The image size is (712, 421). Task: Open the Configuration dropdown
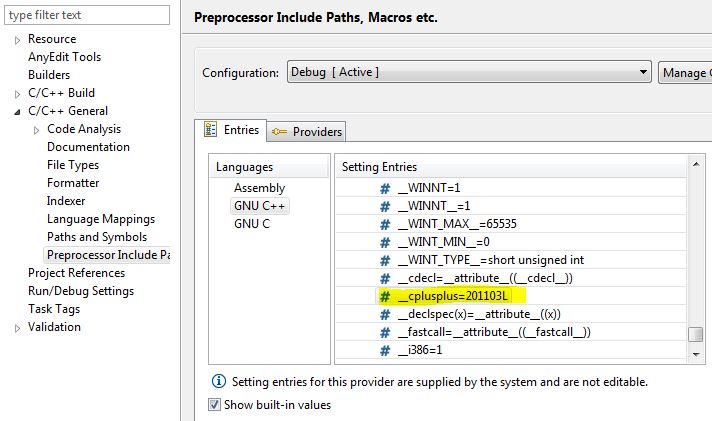pos(643,72)
